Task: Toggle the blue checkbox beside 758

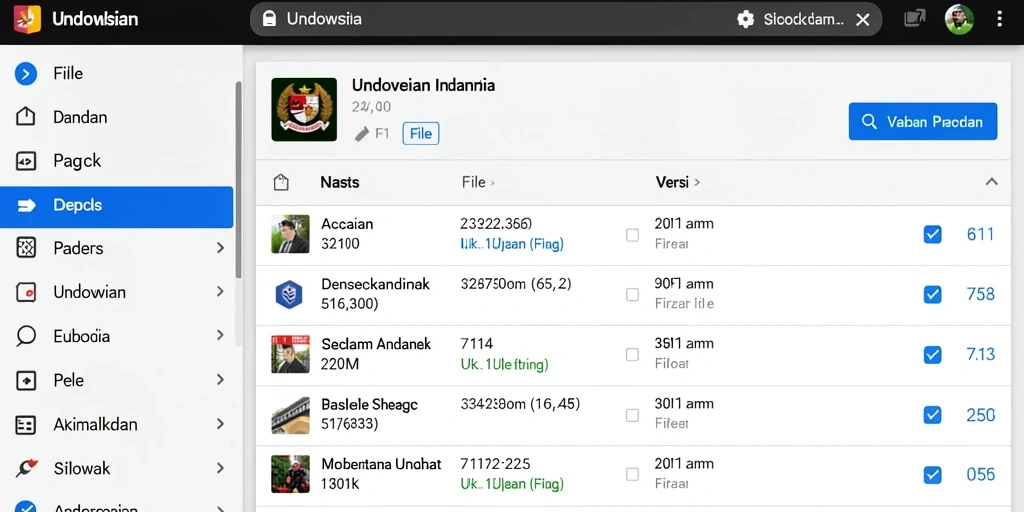Action: 933,295
